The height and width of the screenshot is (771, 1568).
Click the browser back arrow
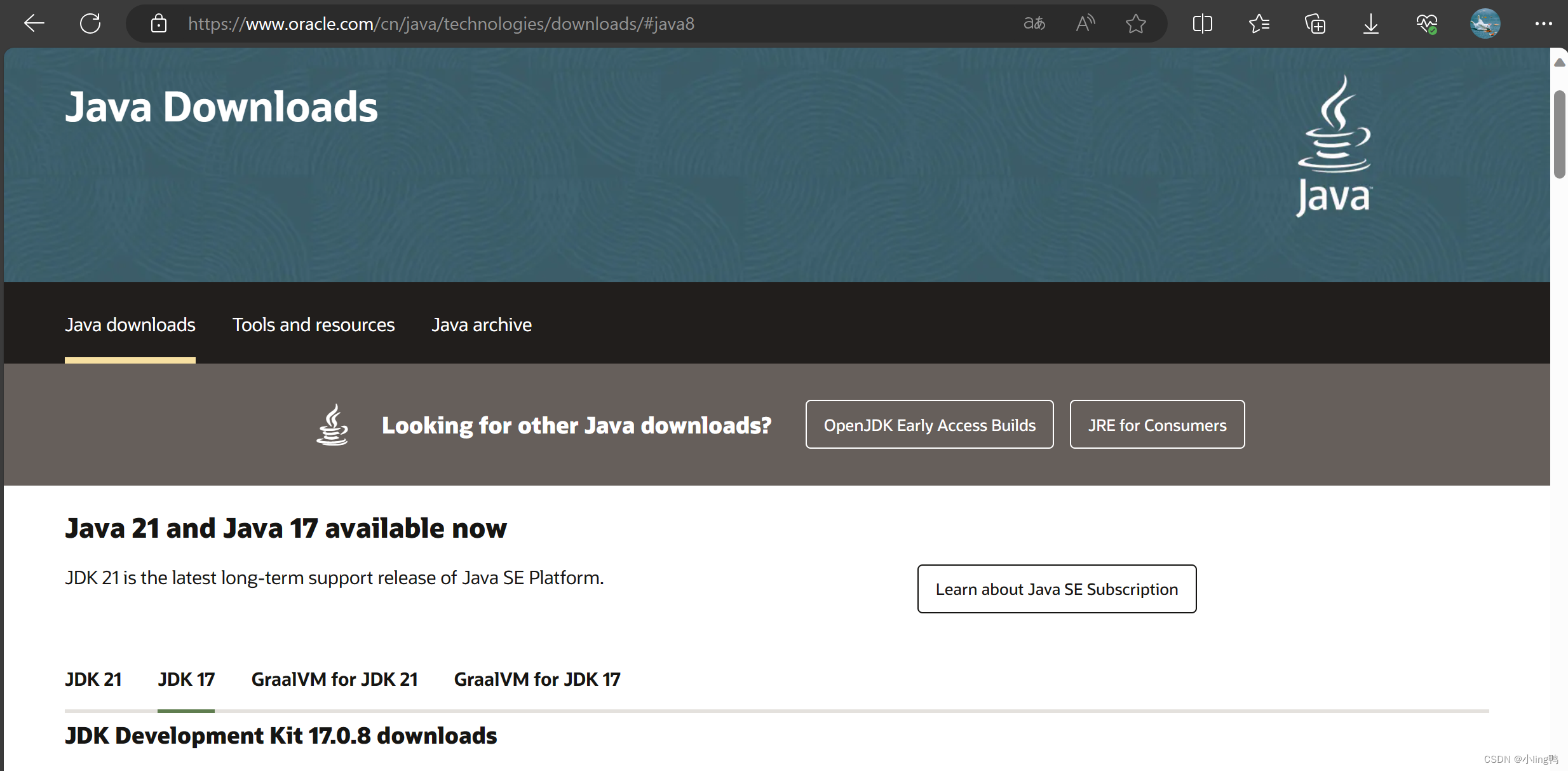click(x=34, y=24)
